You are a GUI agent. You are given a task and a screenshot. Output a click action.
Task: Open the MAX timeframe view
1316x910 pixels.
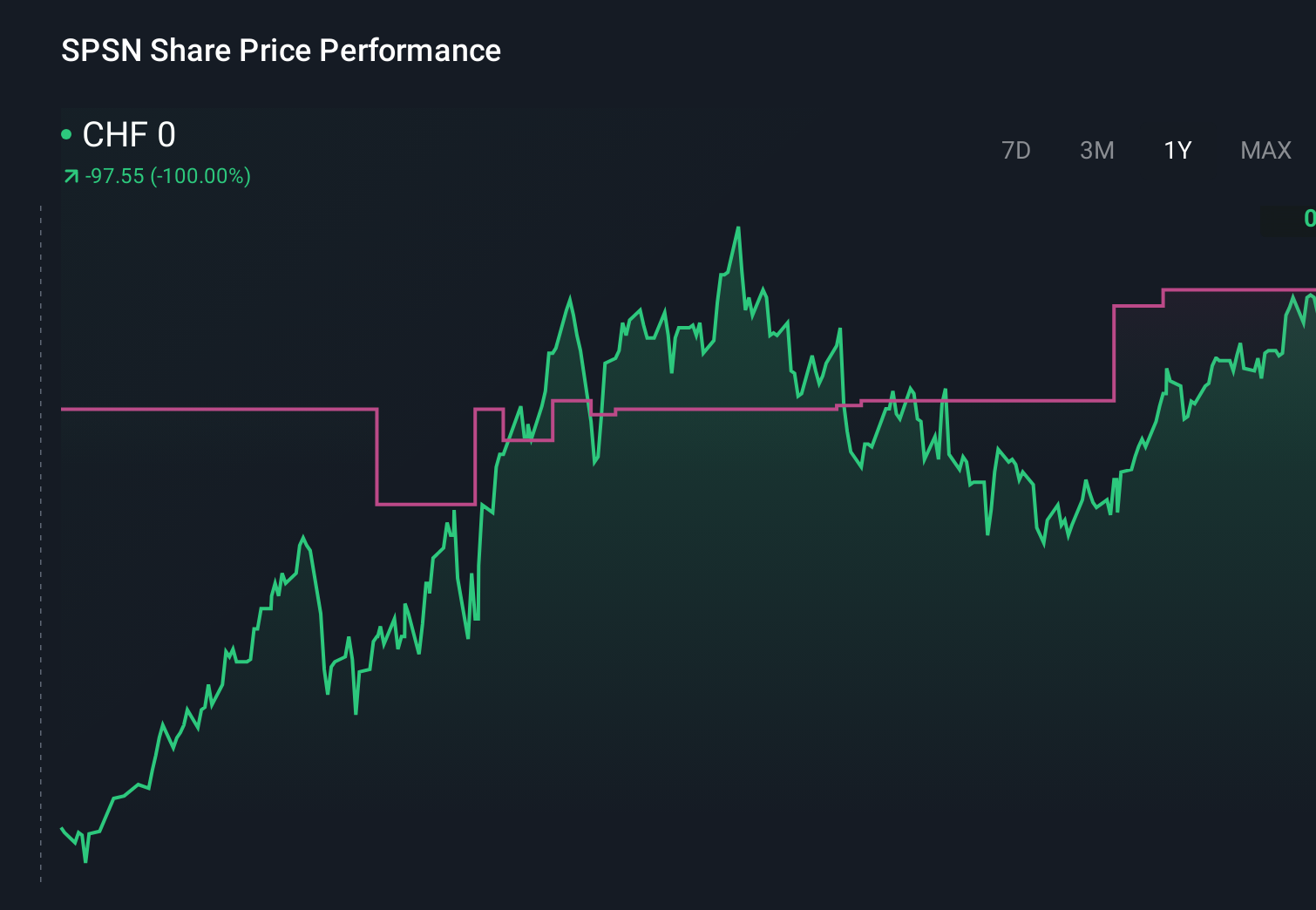pos(1264,150)
